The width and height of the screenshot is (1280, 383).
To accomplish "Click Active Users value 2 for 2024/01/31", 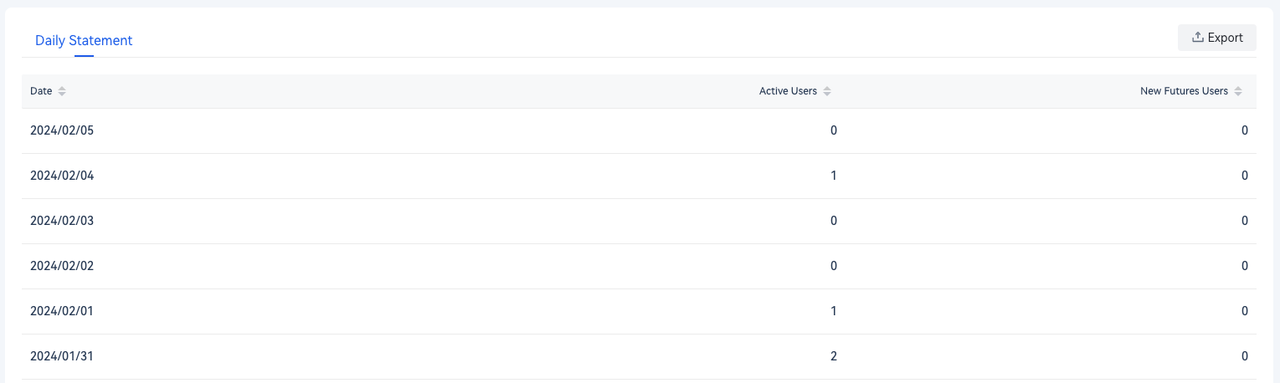I will (x=834, y=356).
